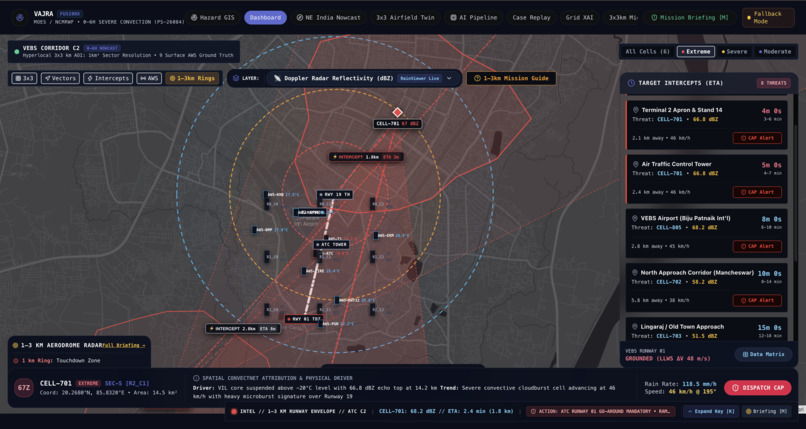806x429 pixels.
Task: Click the ACTION: ATC RUNWAY 01 GO-AROUND alert
Action: [x=601, y=412]
